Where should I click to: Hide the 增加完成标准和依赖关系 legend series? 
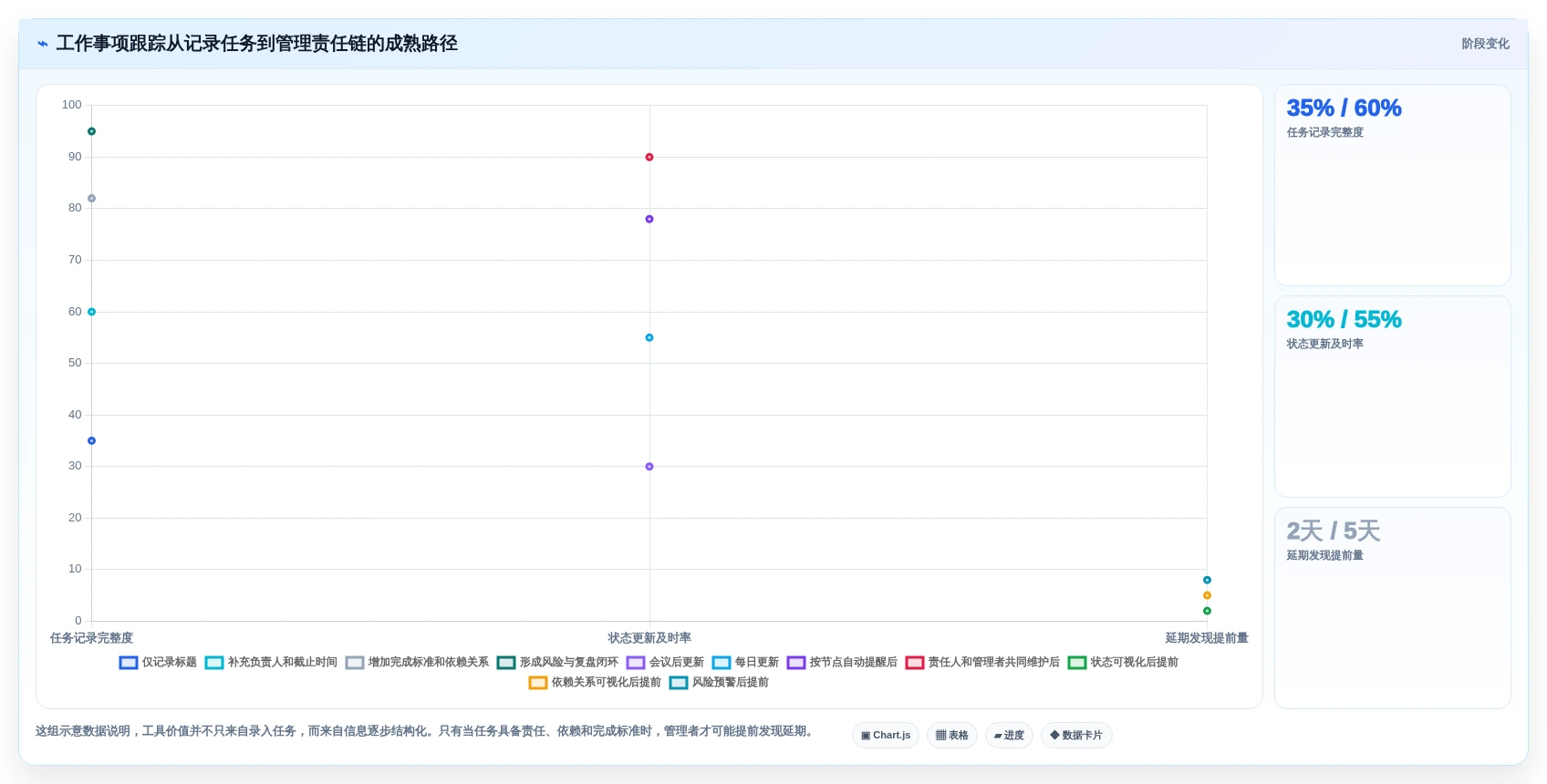tap(417, 663)
